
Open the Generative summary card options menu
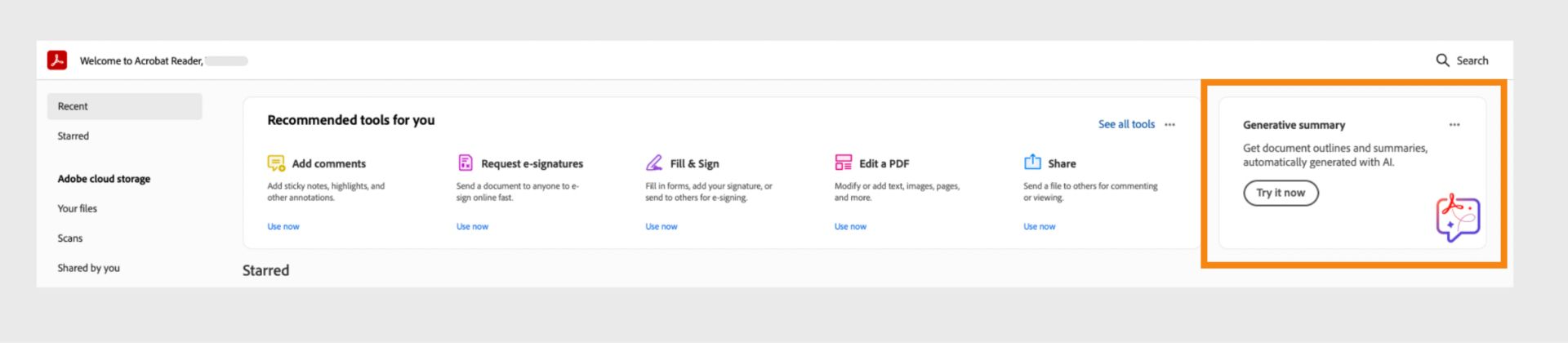coord(1454,125)
